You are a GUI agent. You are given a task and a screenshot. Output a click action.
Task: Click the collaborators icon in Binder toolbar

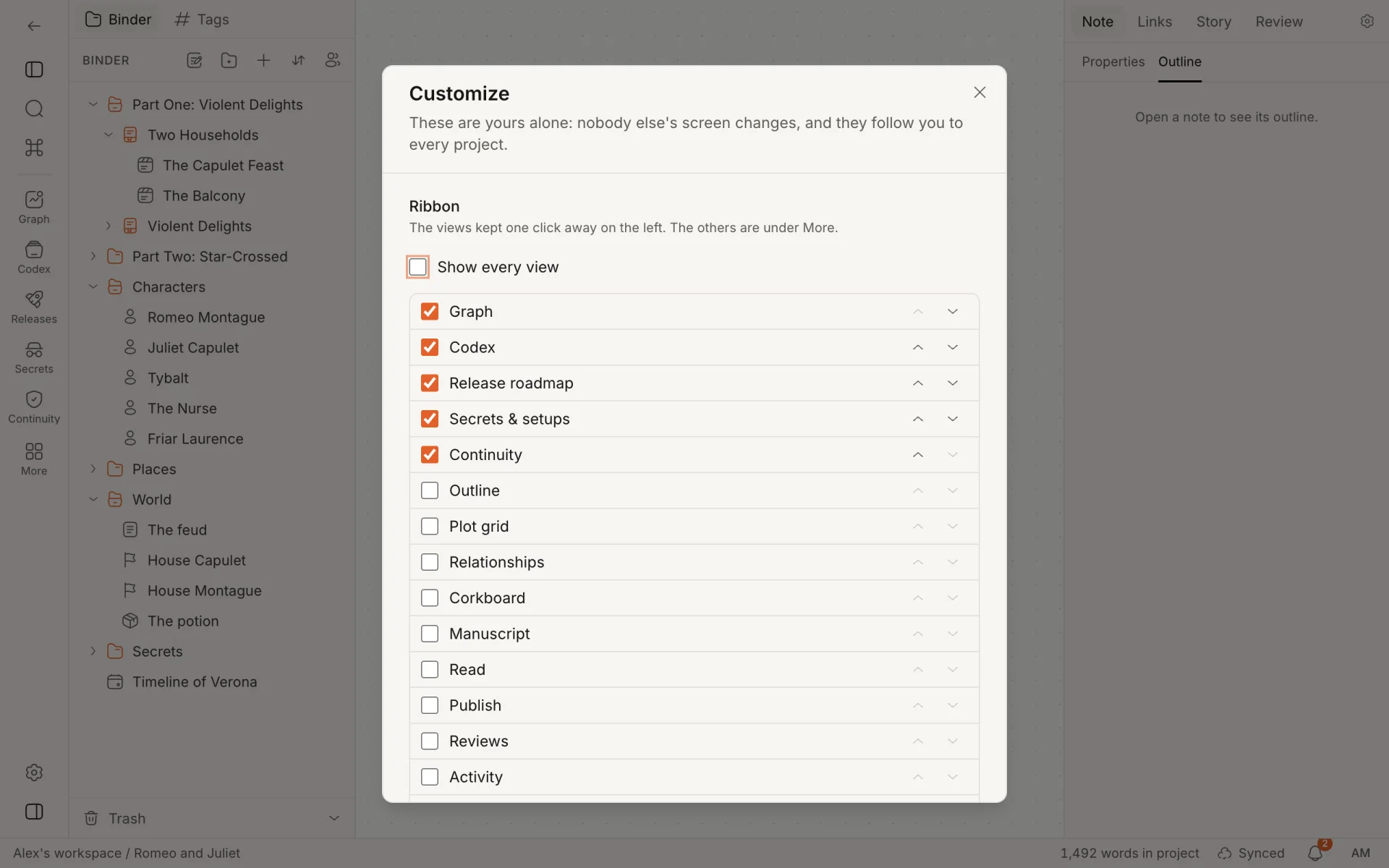tap(333, 61)
